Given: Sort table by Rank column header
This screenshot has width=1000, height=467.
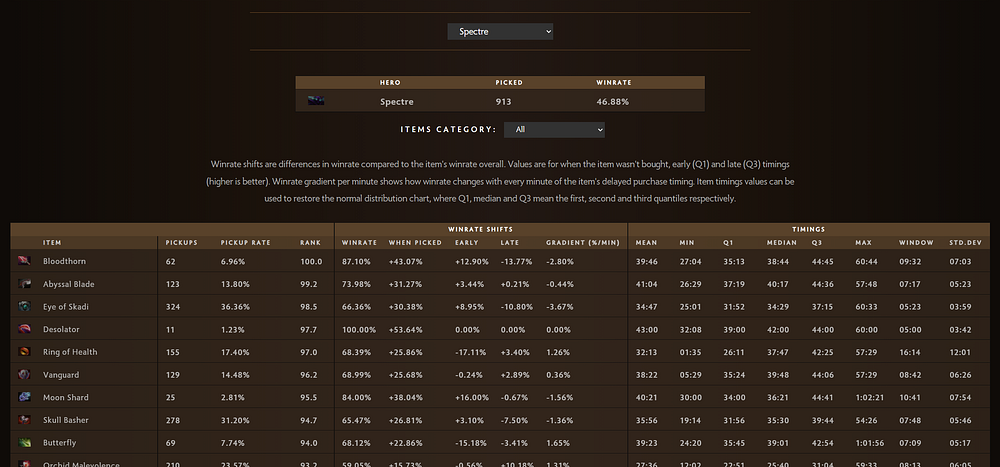Looking at the screenshot, I should point(310,242).
